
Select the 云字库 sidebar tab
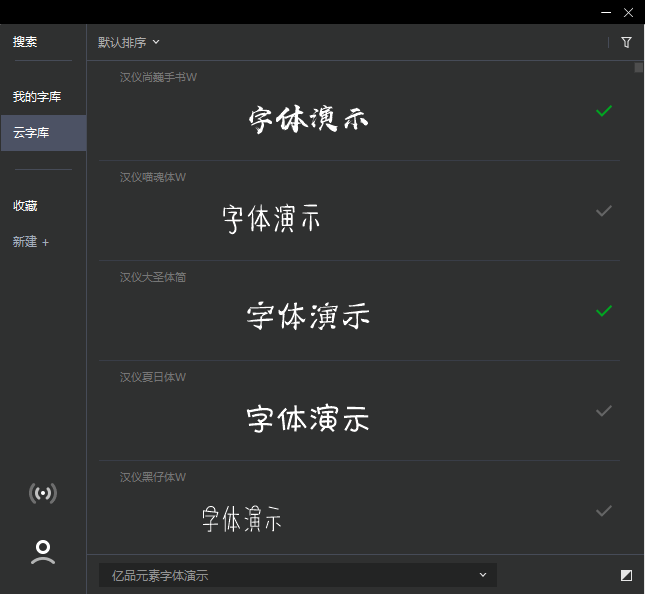tap(43, 133)
